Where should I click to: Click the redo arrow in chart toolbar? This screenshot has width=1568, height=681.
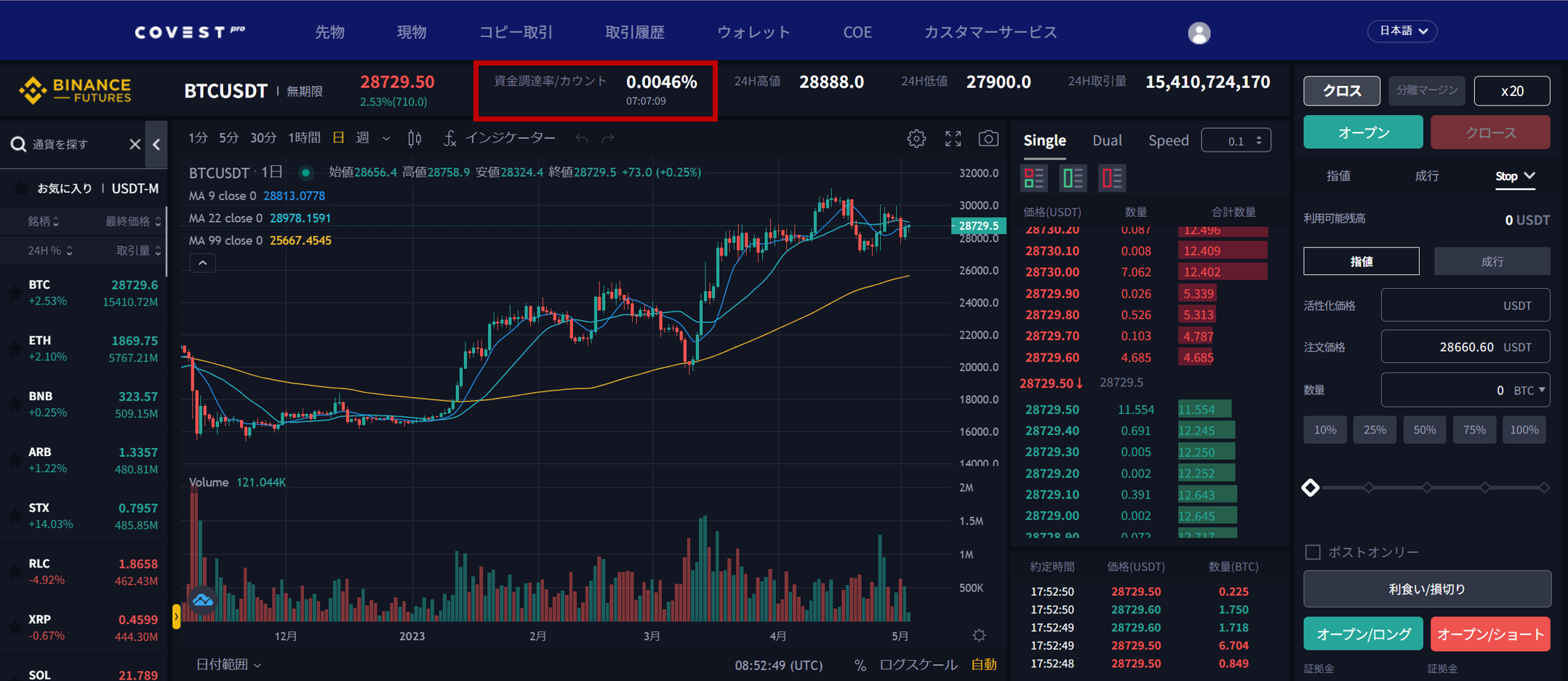coord(608,138)
